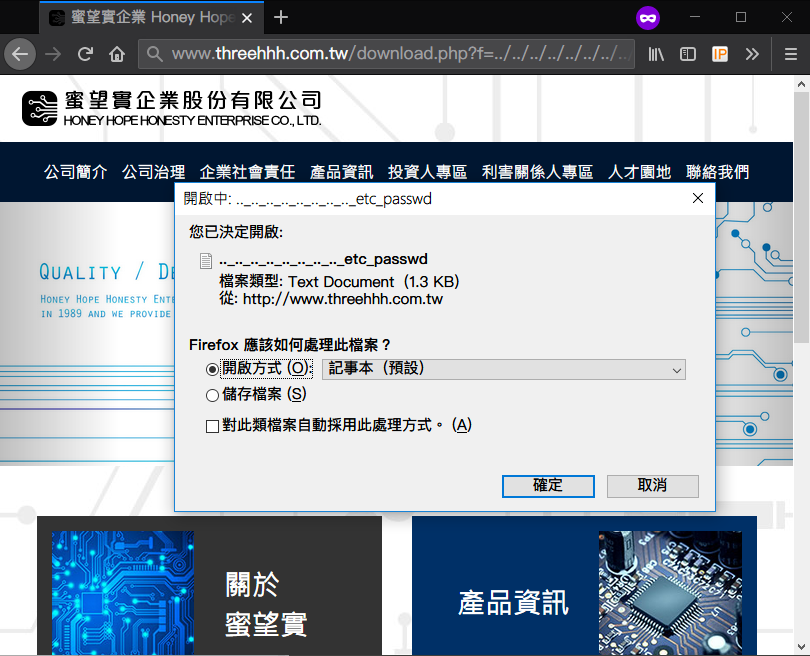Confirm with the 確定 button

click(x=548, y=486)
